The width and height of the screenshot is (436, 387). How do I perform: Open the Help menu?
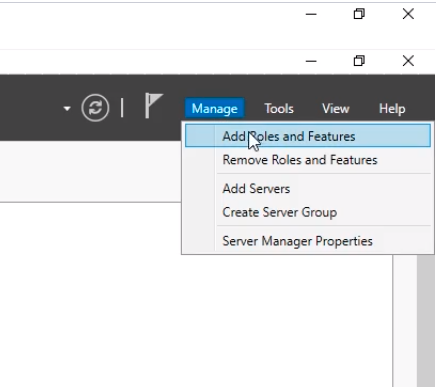pyautogui.click(x=392, y=108)
